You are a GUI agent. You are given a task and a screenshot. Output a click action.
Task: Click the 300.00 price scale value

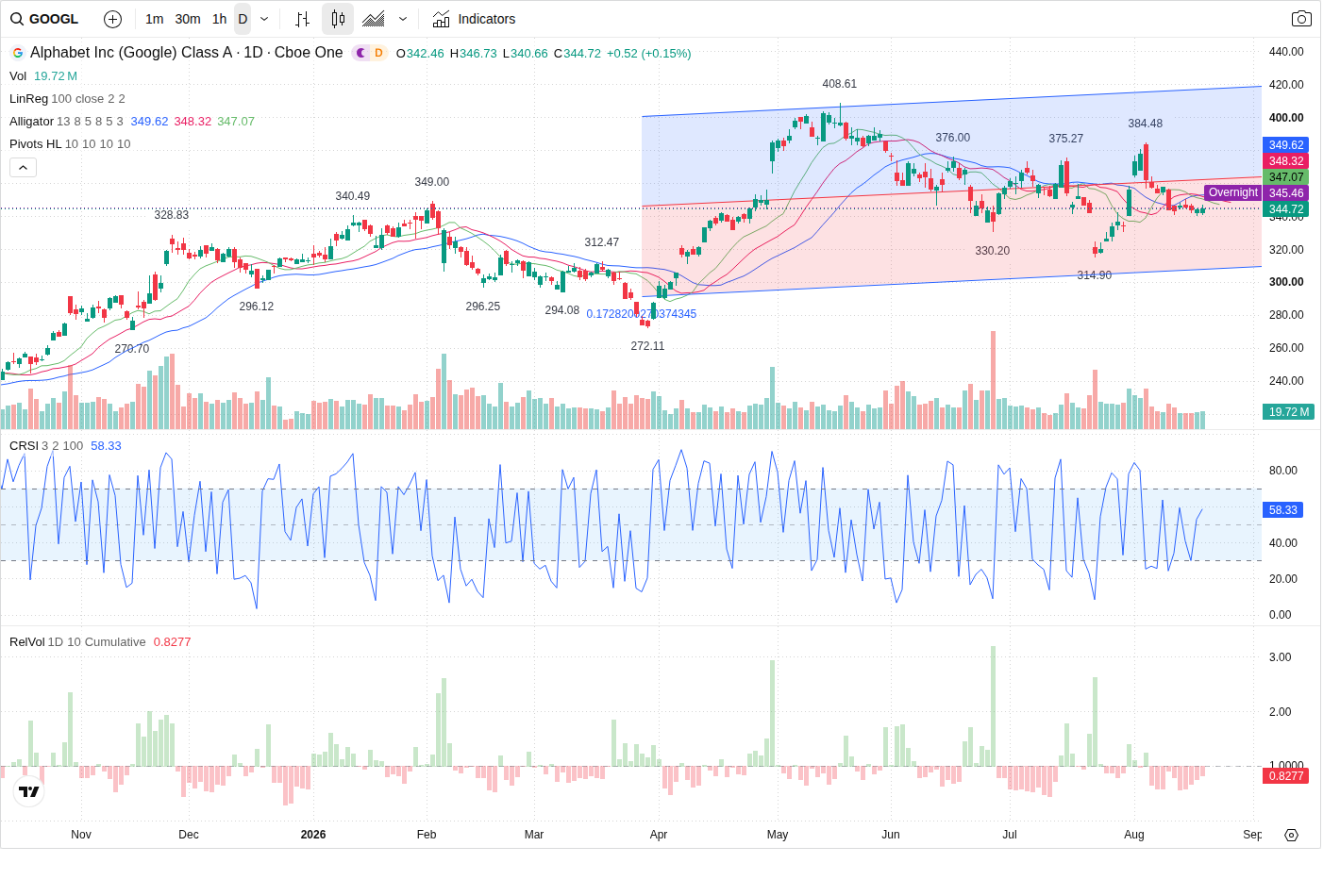click(x=1286, y=282)
